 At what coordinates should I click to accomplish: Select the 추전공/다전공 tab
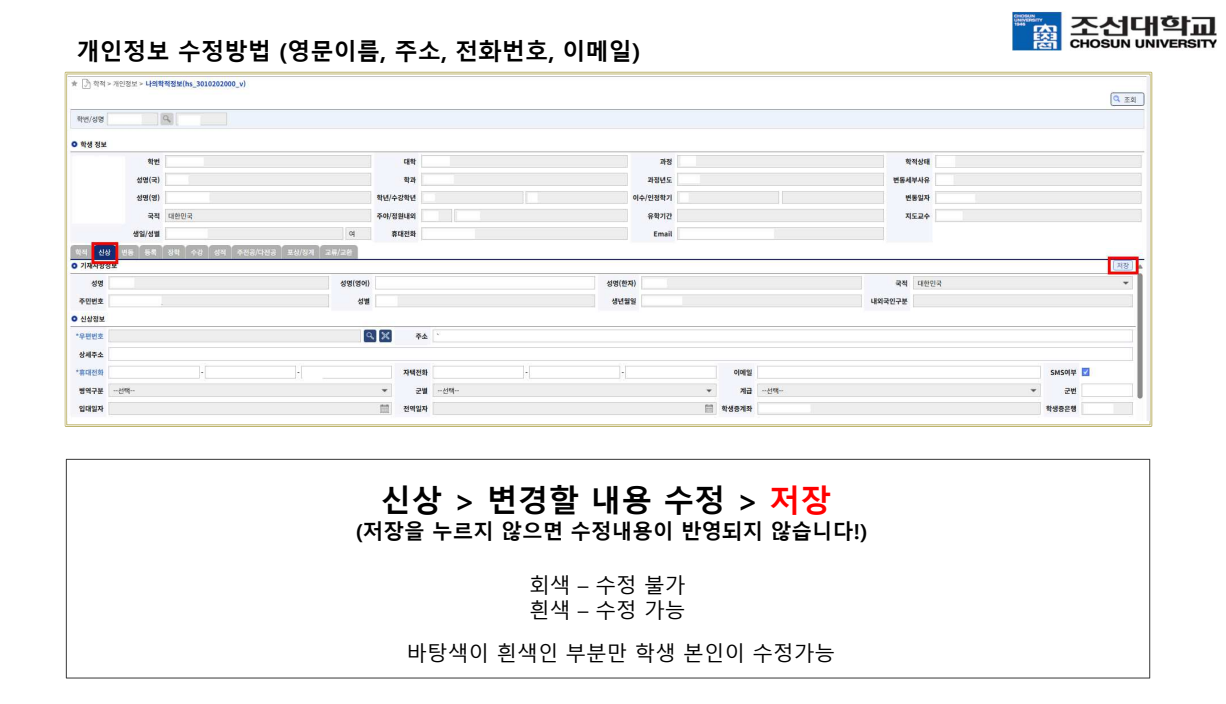click(x=257, y=252)
